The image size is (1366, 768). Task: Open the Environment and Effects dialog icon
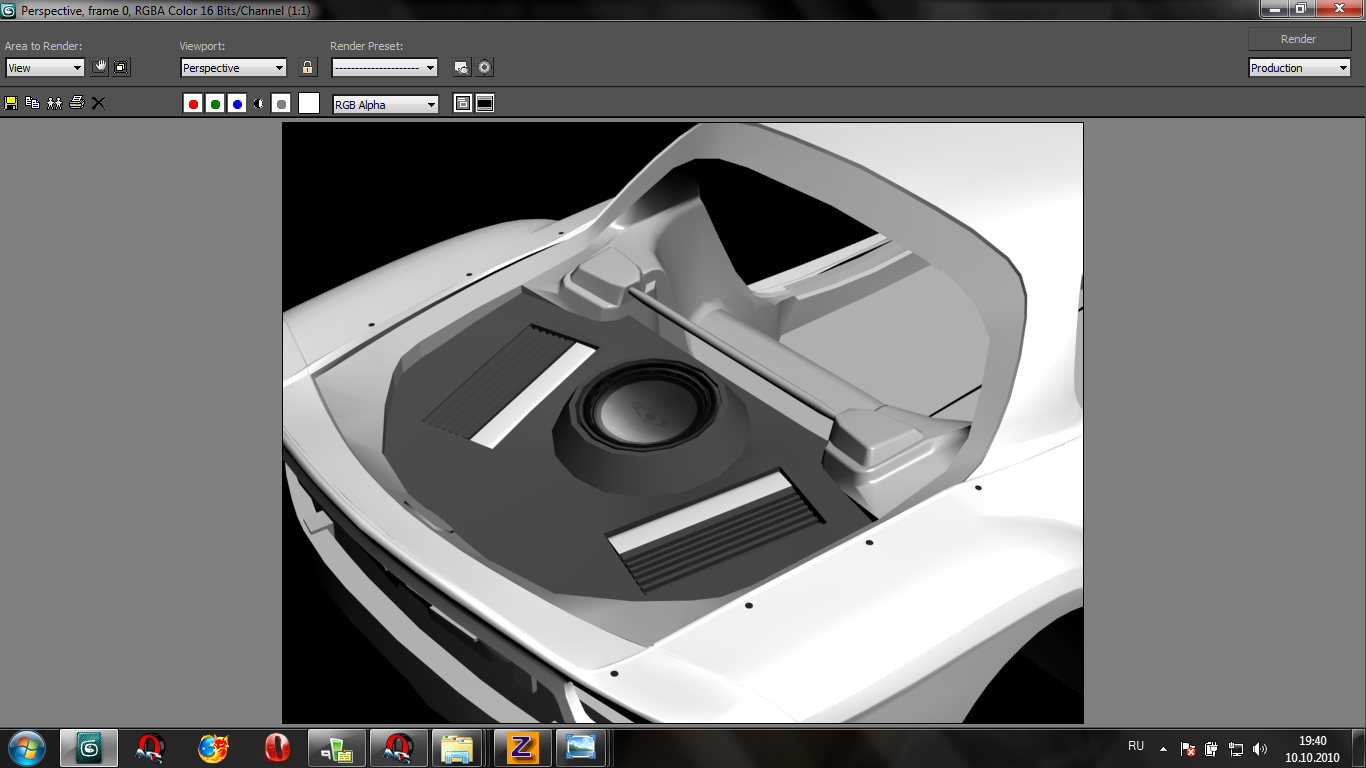[x=485, y=68]
